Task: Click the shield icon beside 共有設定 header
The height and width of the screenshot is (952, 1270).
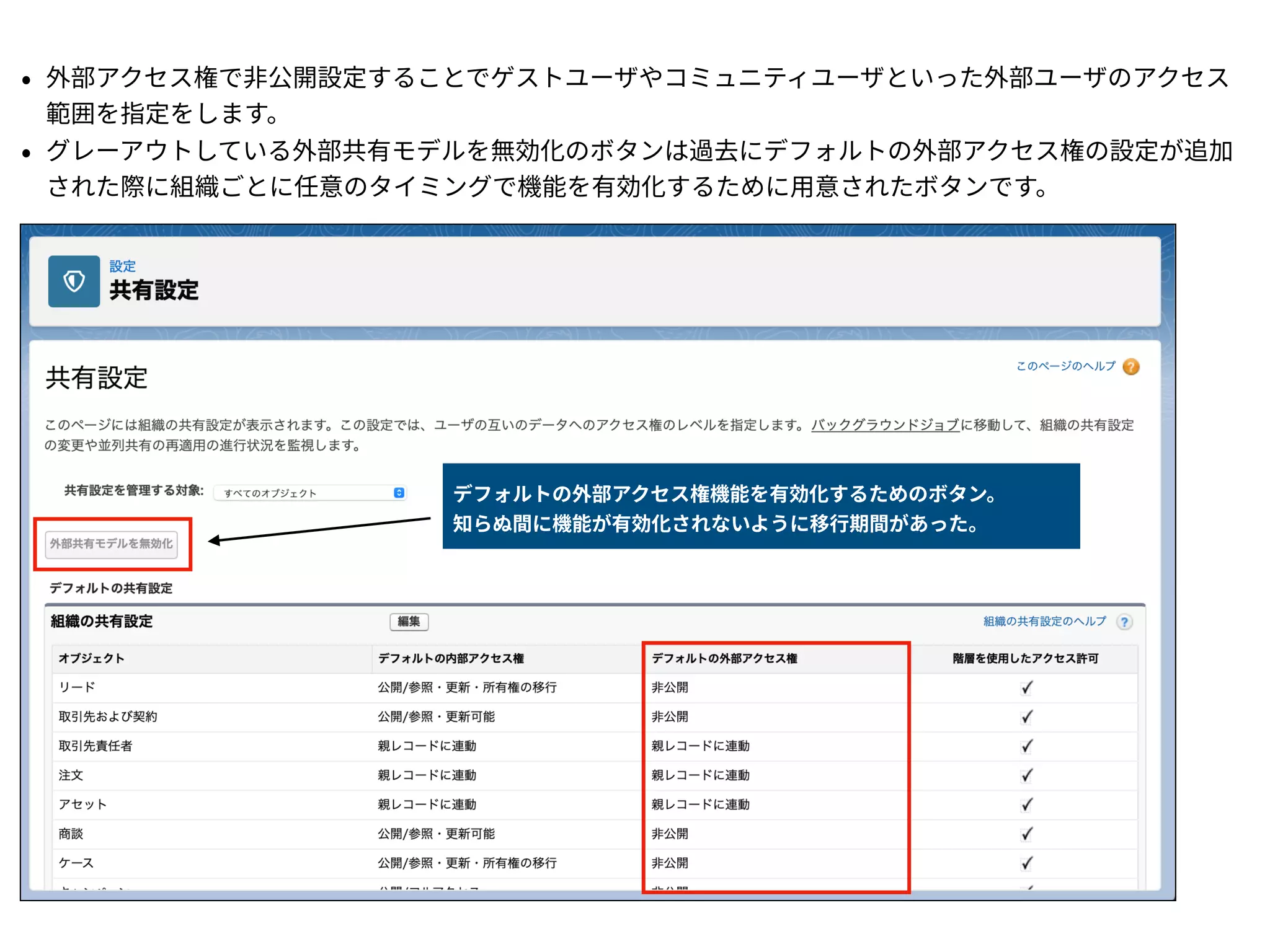Action: (x=74, y=281)
